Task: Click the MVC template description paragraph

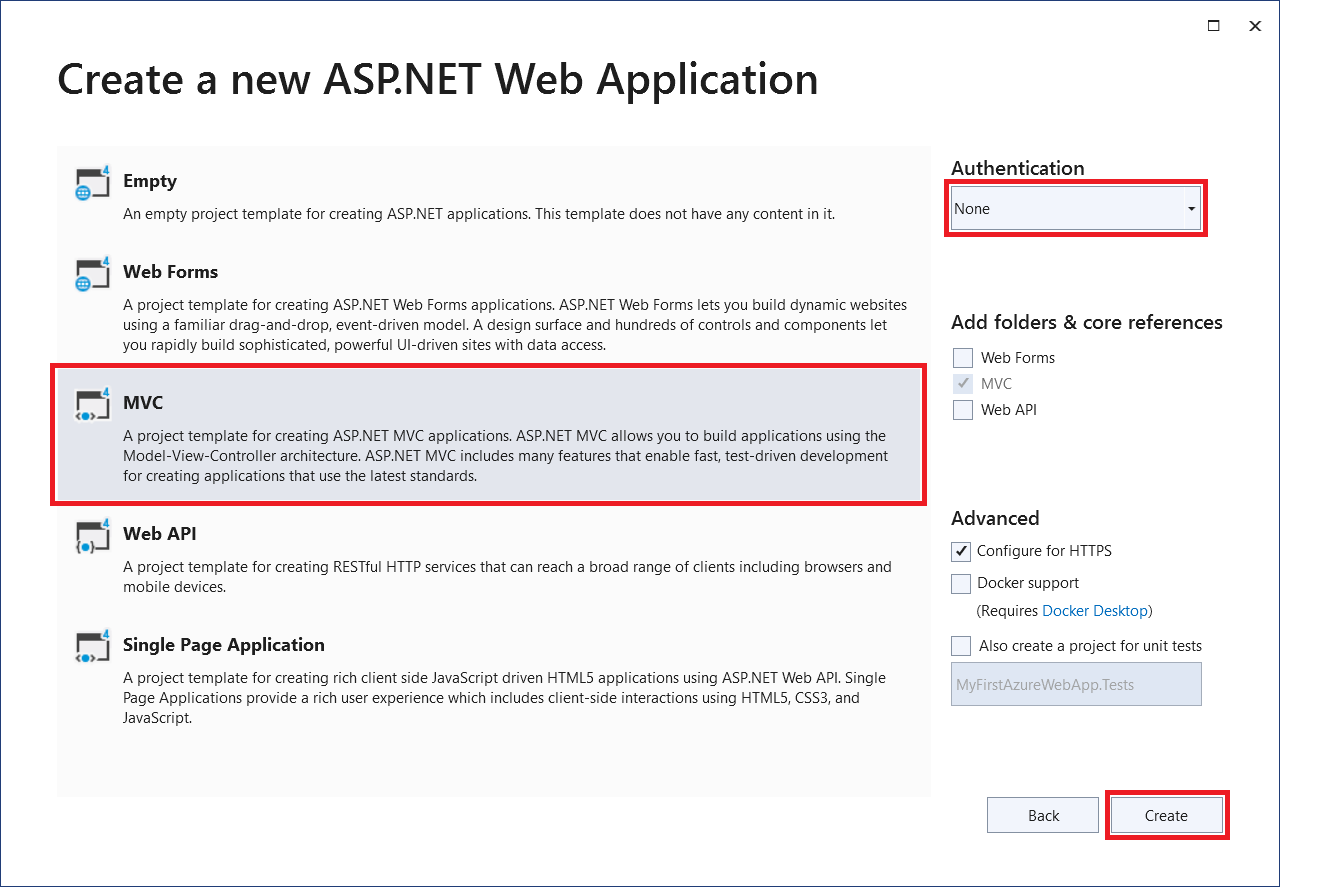Action: click(x=505, y=456)
